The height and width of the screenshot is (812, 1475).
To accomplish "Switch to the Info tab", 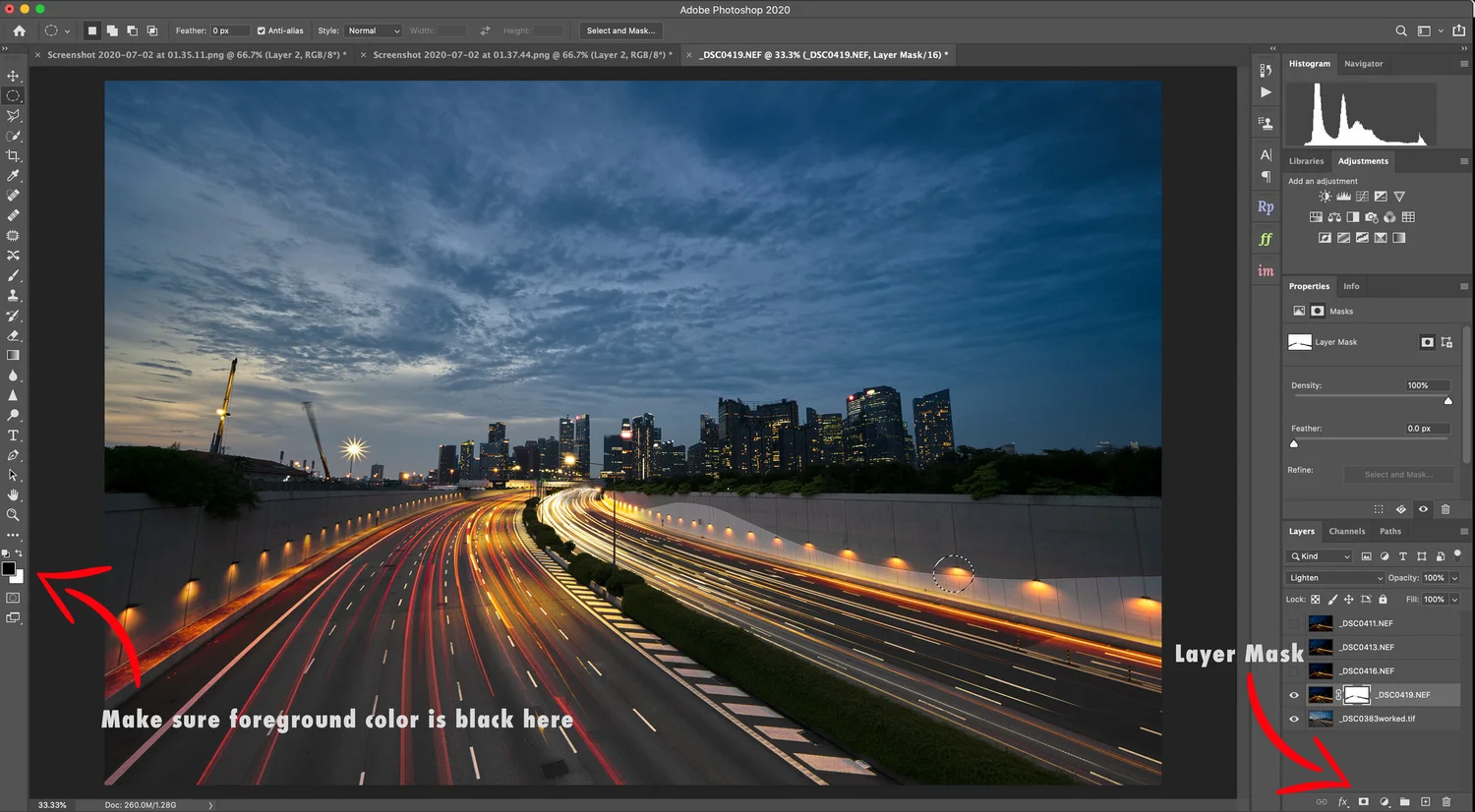I will [x=1351, y=287].
